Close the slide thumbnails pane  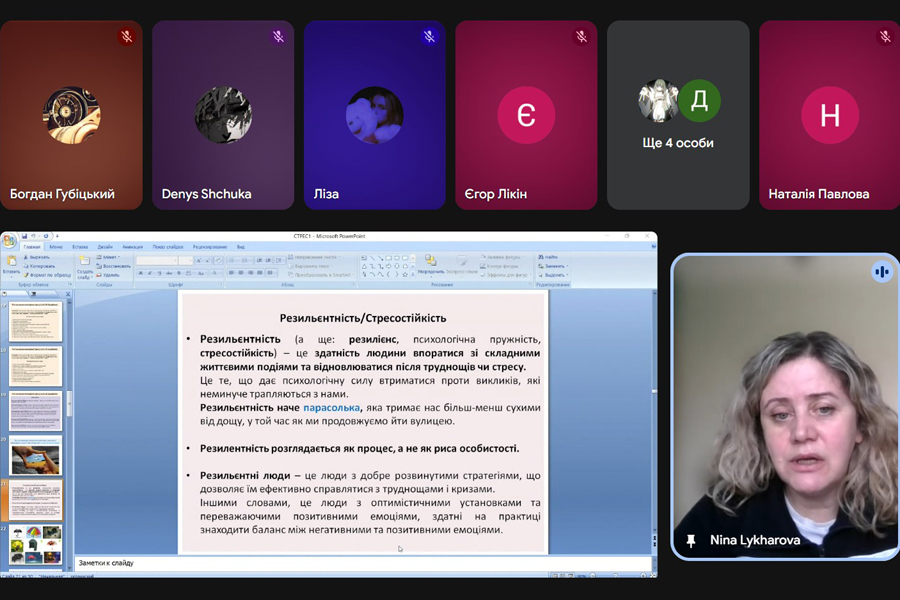click(68, 294)
